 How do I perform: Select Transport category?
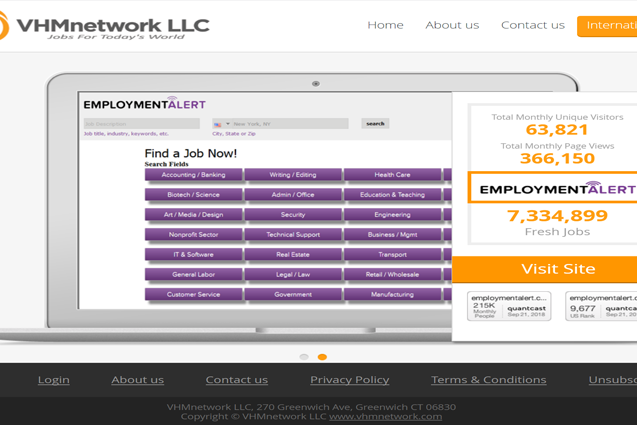[392, 254]
